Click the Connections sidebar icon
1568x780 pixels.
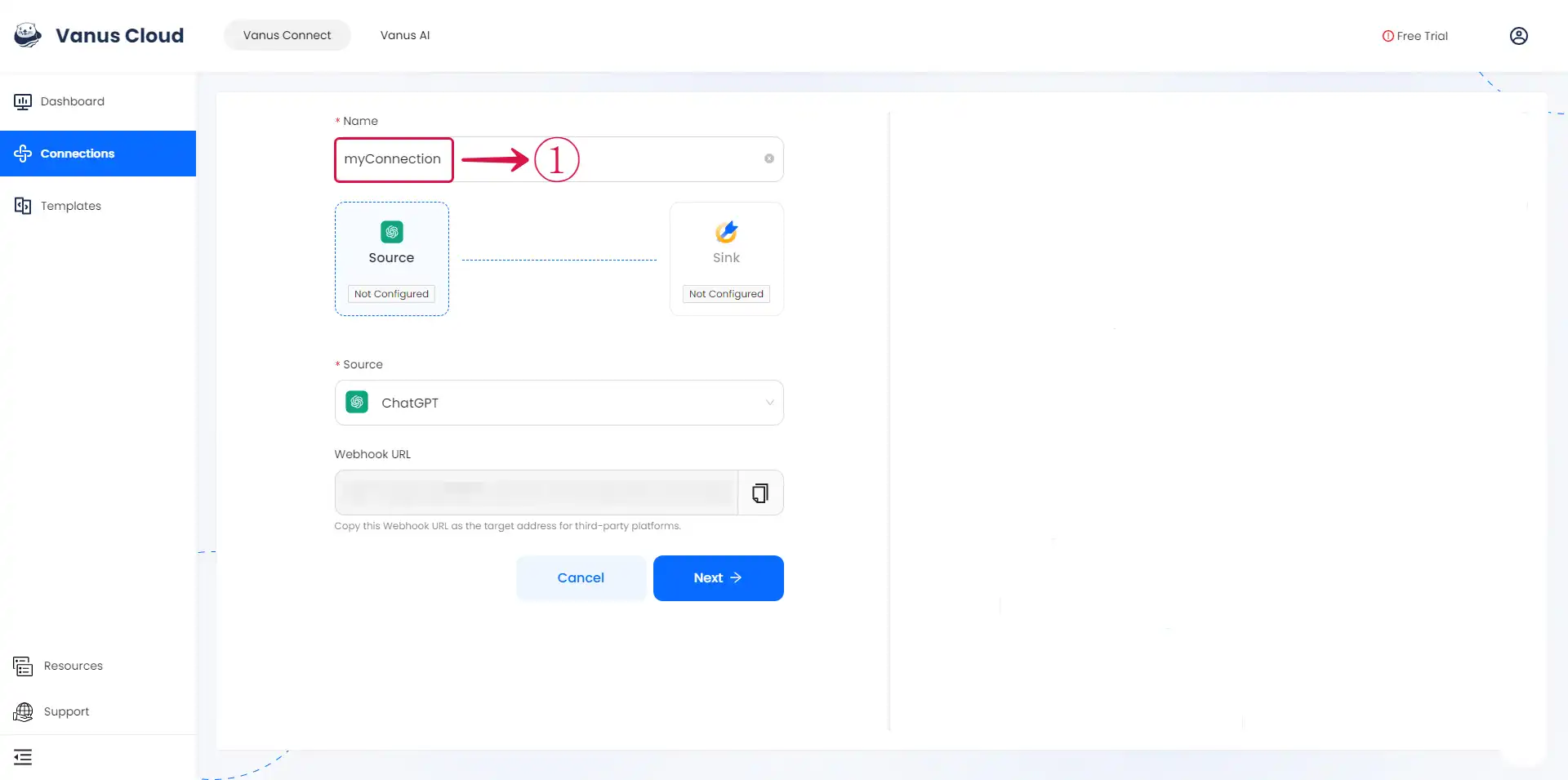(23, 154)
